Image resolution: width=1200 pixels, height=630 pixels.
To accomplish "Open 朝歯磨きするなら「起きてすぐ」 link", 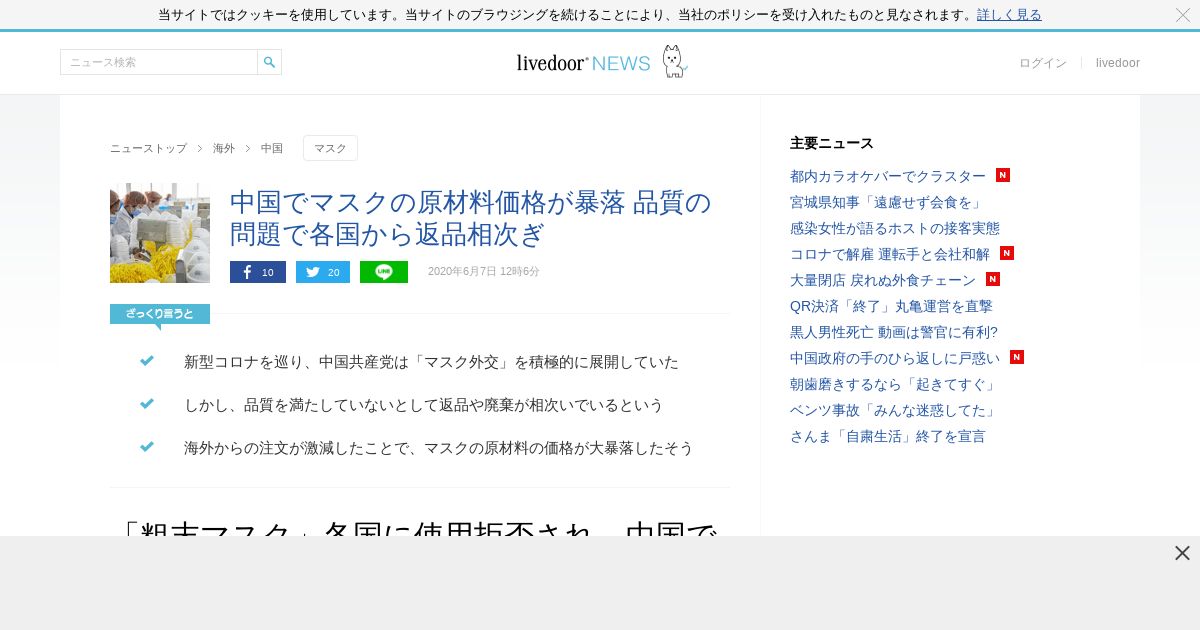I will click(x=895, y=384).
